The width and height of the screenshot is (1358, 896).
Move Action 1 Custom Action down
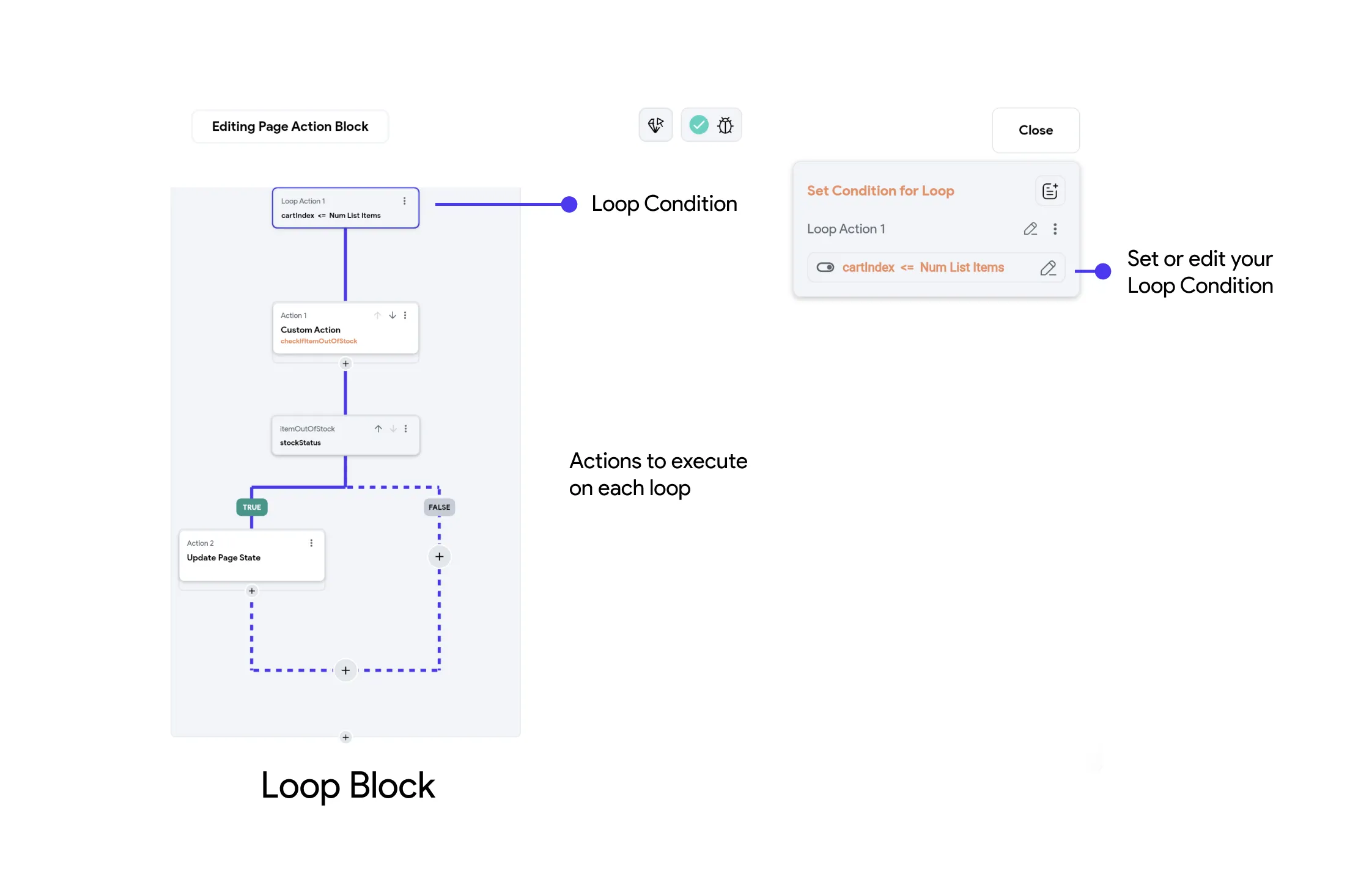click(392, 315)
